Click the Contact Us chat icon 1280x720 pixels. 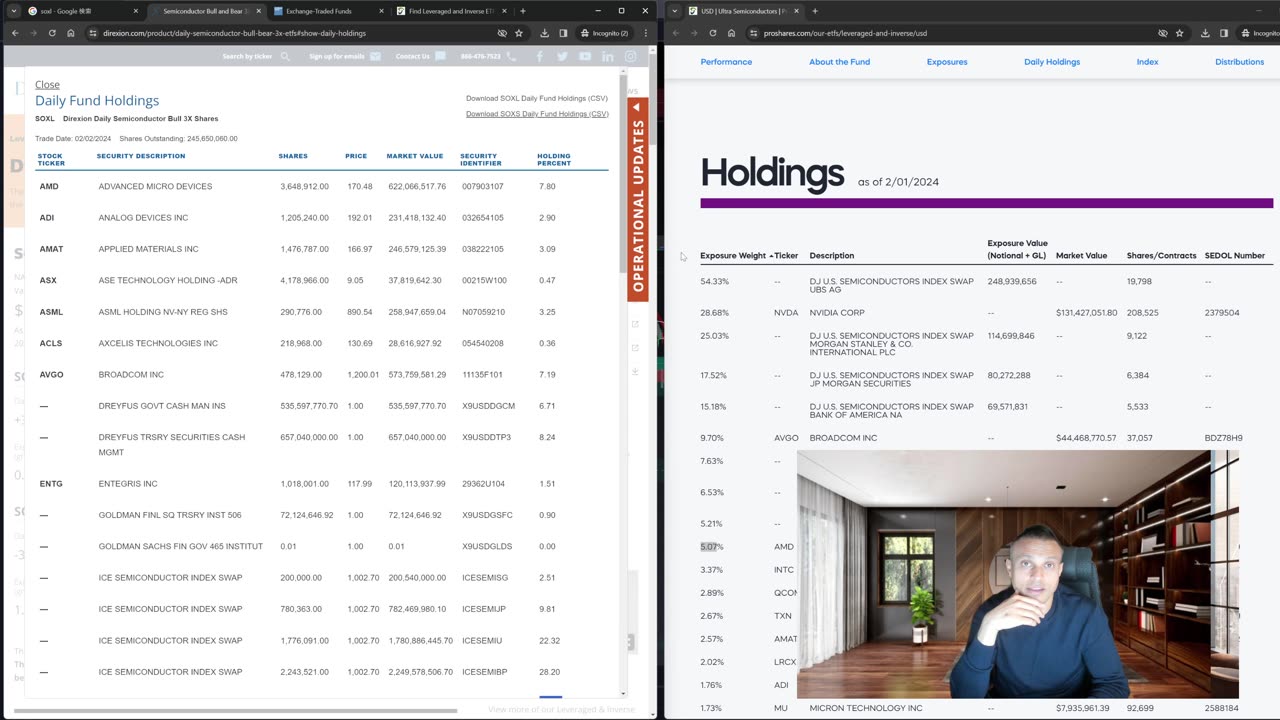click(x=440, y=56)
